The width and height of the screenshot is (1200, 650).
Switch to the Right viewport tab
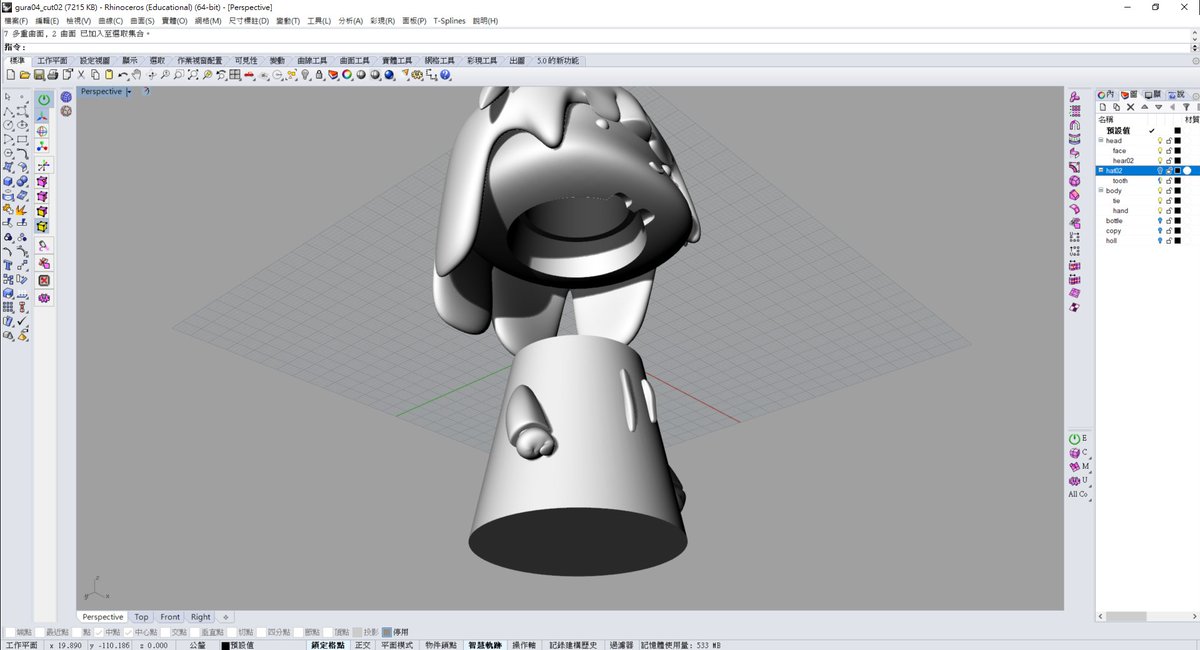point(201,617)
